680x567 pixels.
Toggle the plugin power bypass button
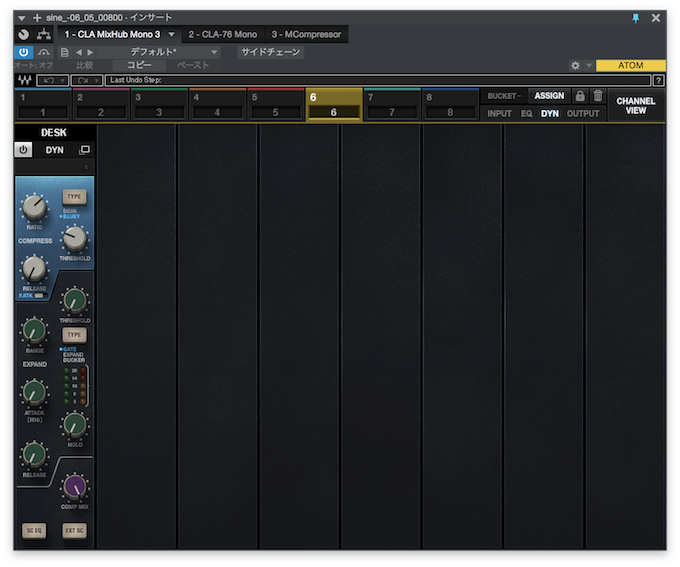click(23, 52)
